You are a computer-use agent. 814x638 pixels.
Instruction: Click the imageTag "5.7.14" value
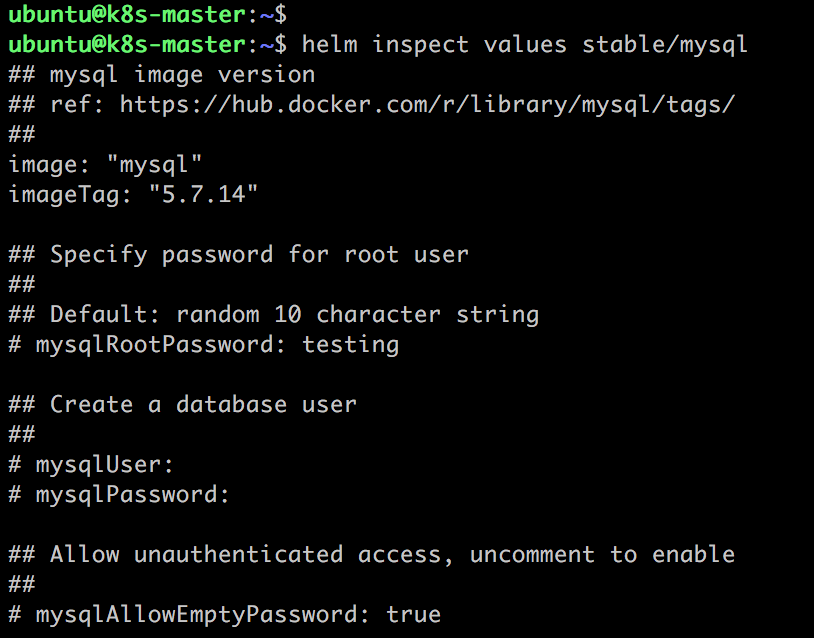[203, 195]
